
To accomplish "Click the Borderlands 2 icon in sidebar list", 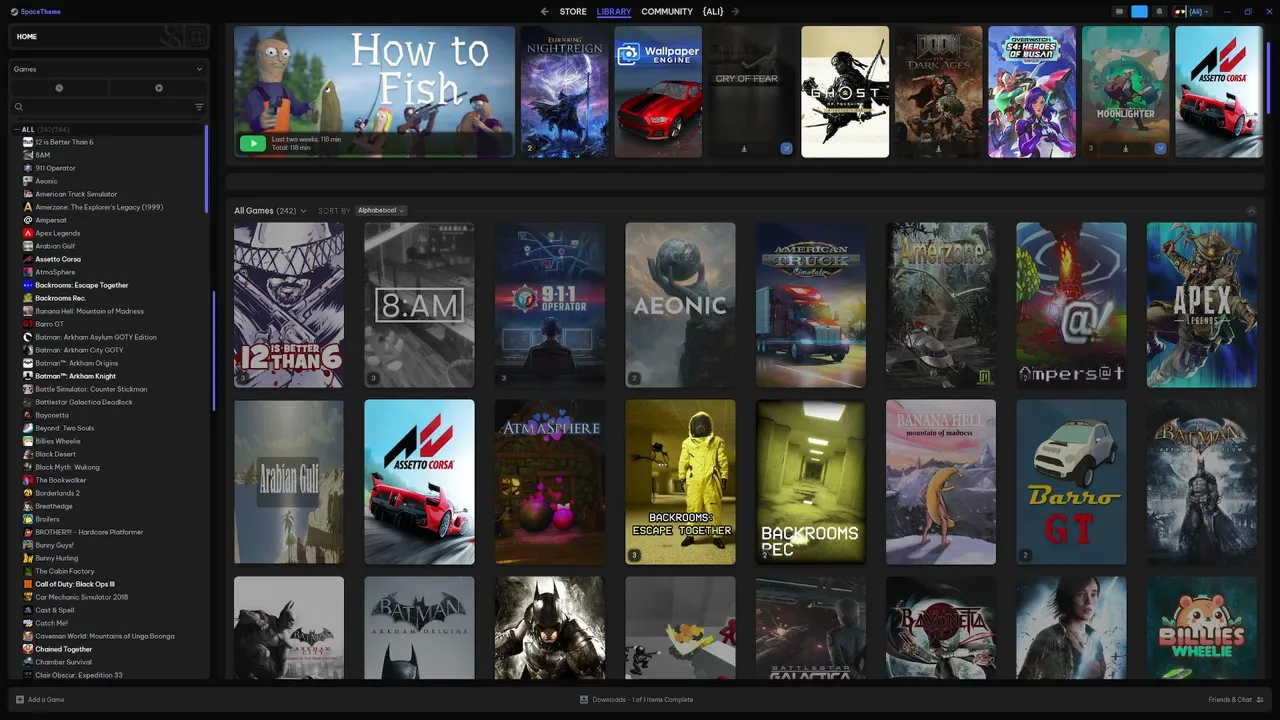I will point(28,493).
